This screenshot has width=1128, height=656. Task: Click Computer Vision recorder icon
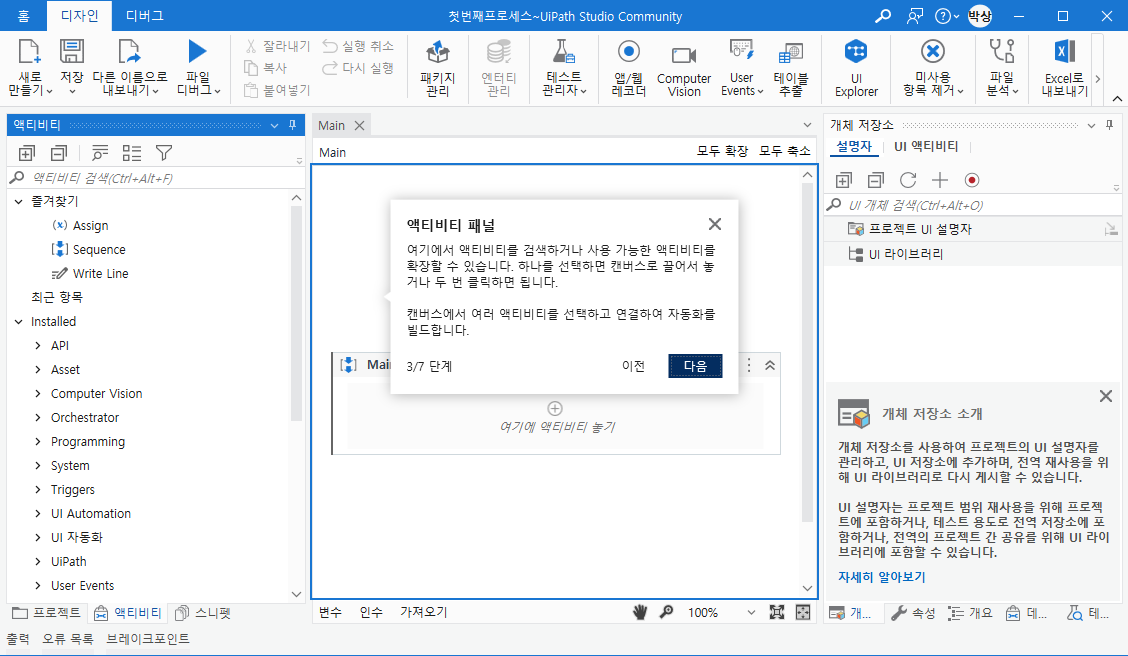click(683, 55)
